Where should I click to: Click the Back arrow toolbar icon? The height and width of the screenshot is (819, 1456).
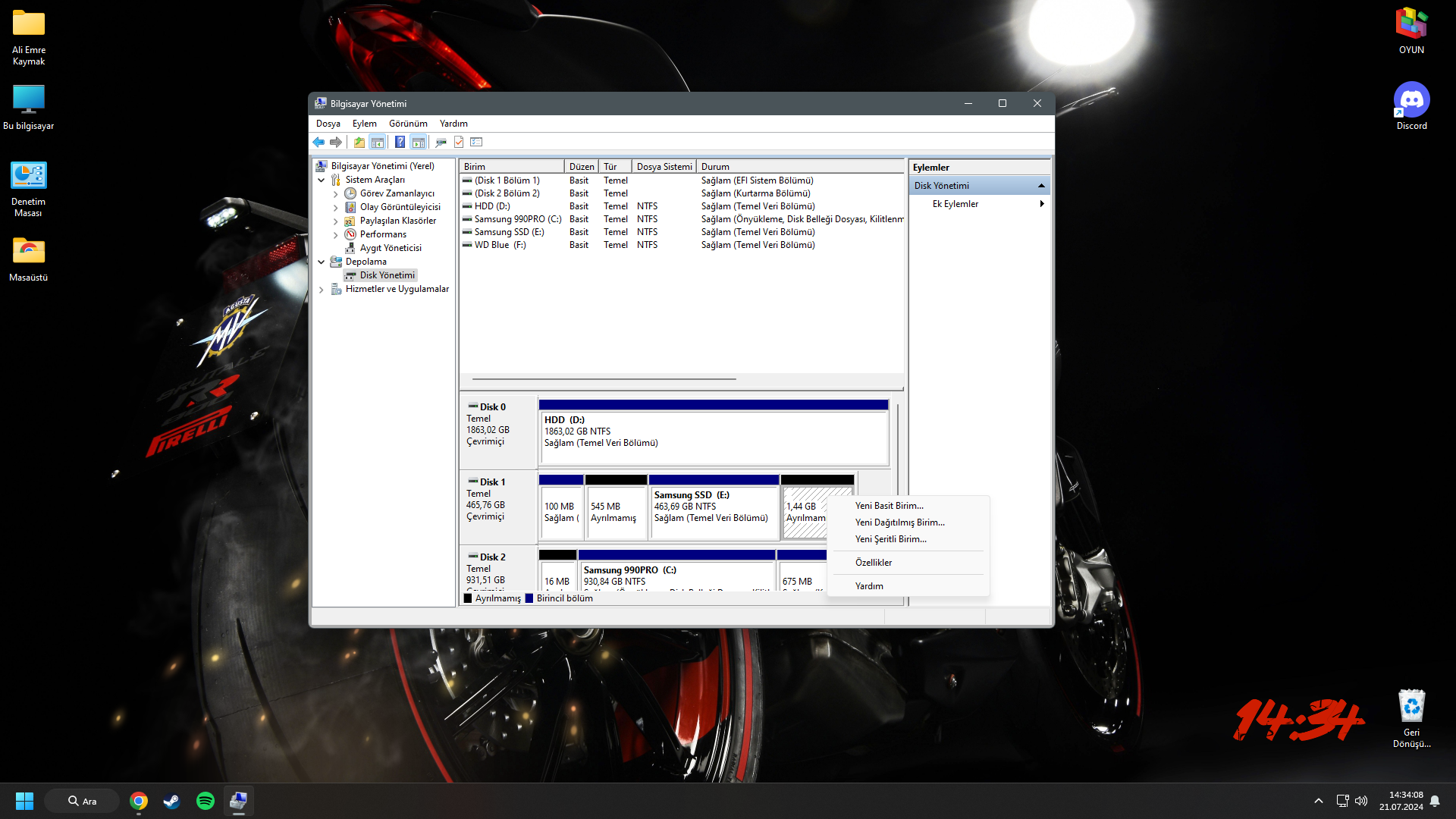318,142
